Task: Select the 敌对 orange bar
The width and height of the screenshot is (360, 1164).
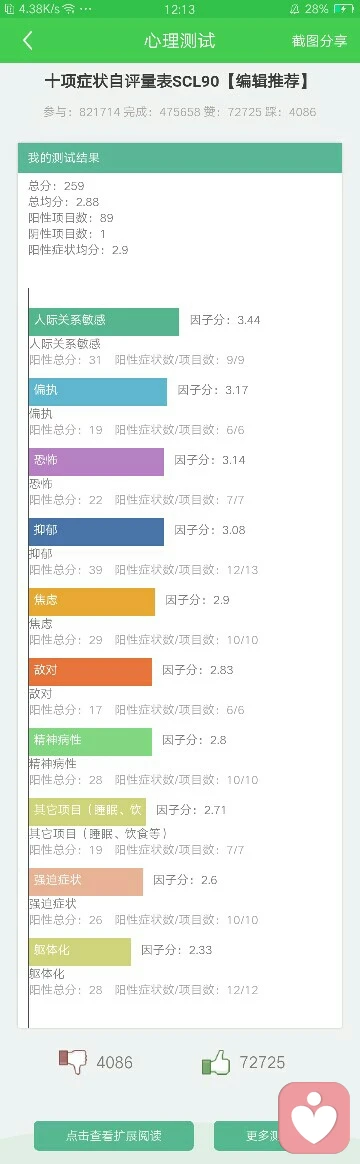Action: tap(91, 671)
